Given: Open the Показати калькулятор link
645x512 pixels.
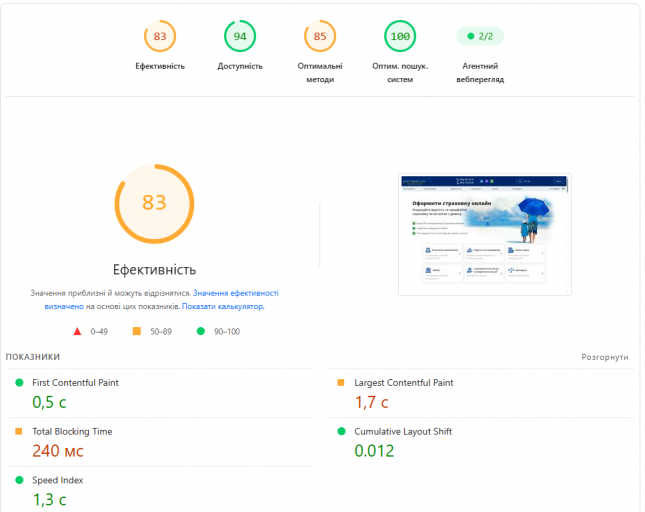Looking at the screenshot, I should tap(223, 306).
